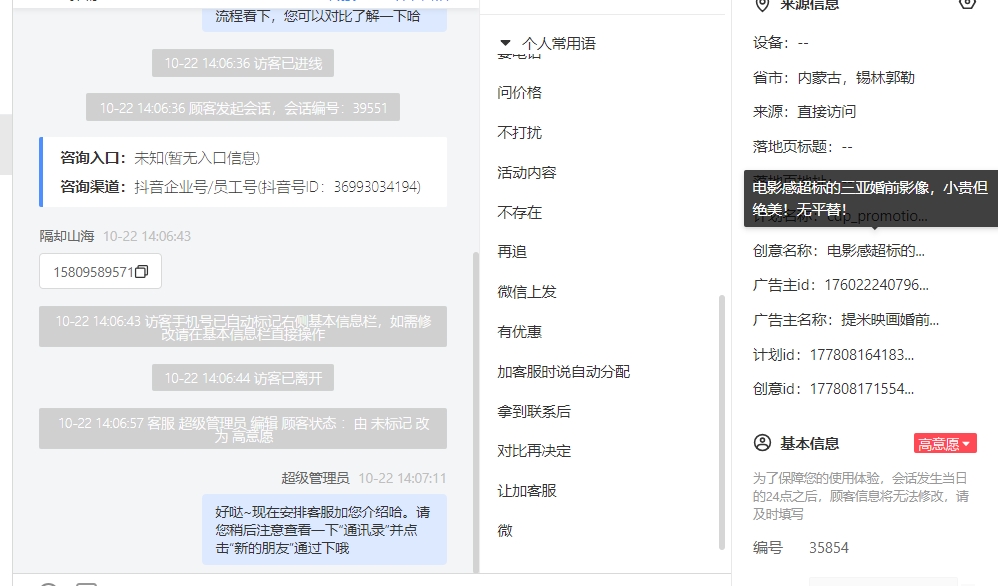Screen dimensions: 998x586
Task: Select the 让加客服 quick phrase
Action: pos(527,491)
